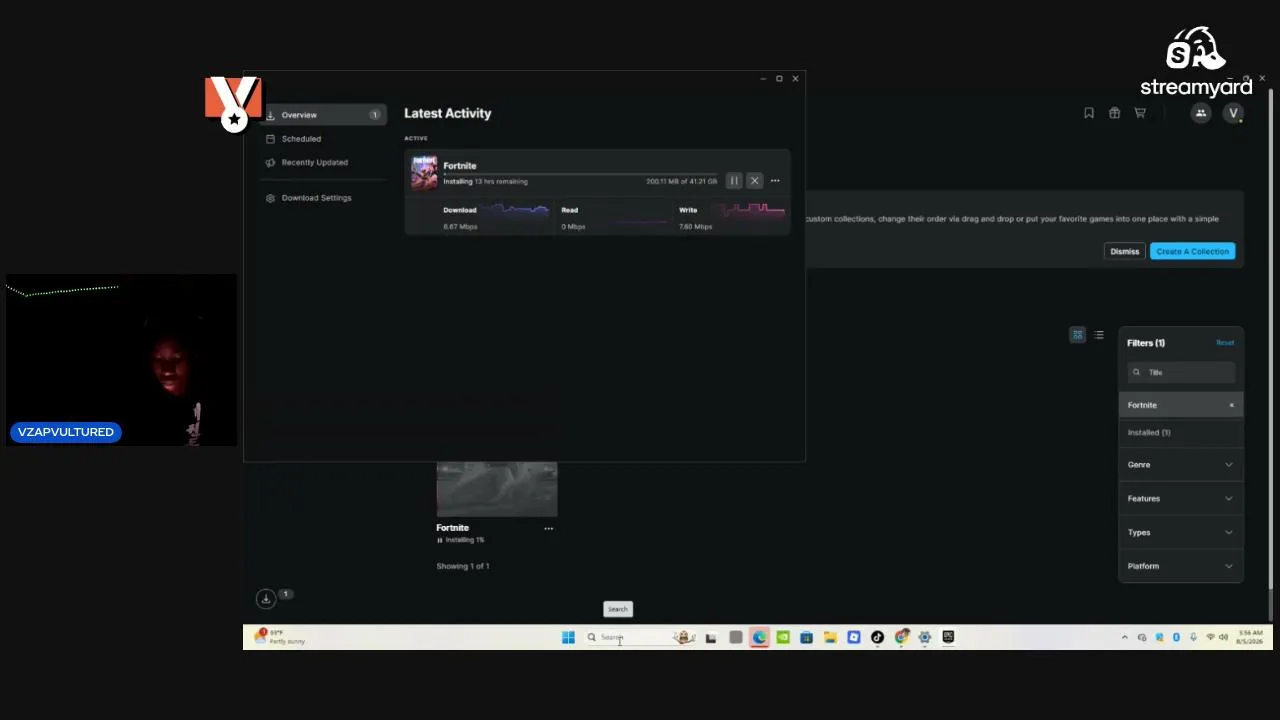Open the NVIDIA app from the taskbar
This screenshot has width=1280, height=720.
(x=783, y=637)
